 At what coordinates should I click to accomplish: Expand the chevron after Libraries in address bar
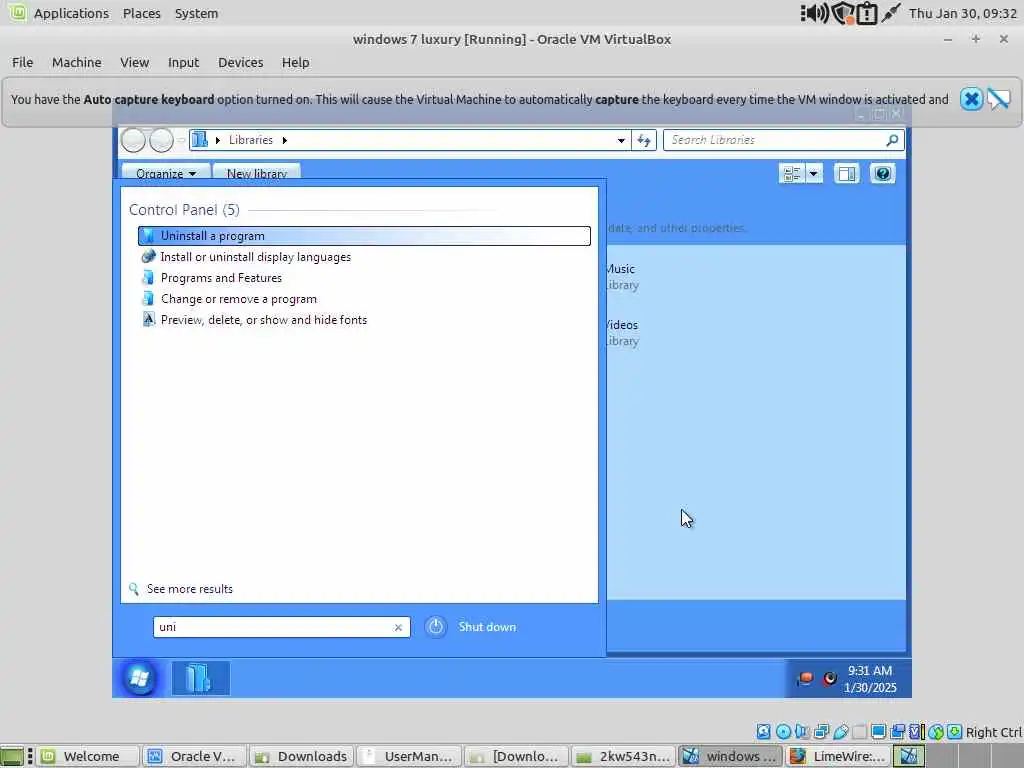click(x=285, y=140)
